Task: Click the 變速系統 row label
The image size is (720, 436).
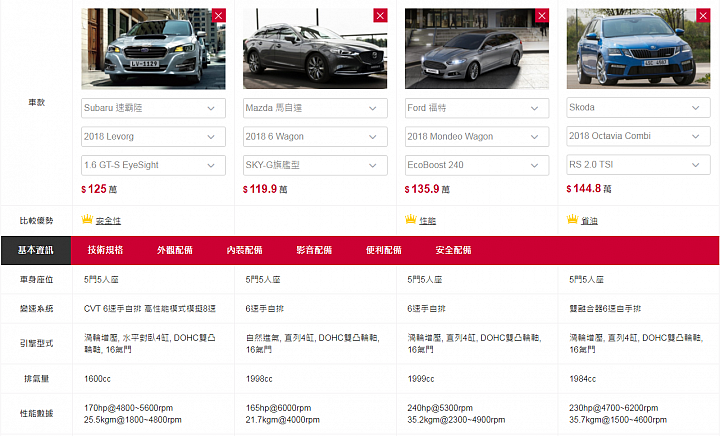Action: click(x=36, y=308)
